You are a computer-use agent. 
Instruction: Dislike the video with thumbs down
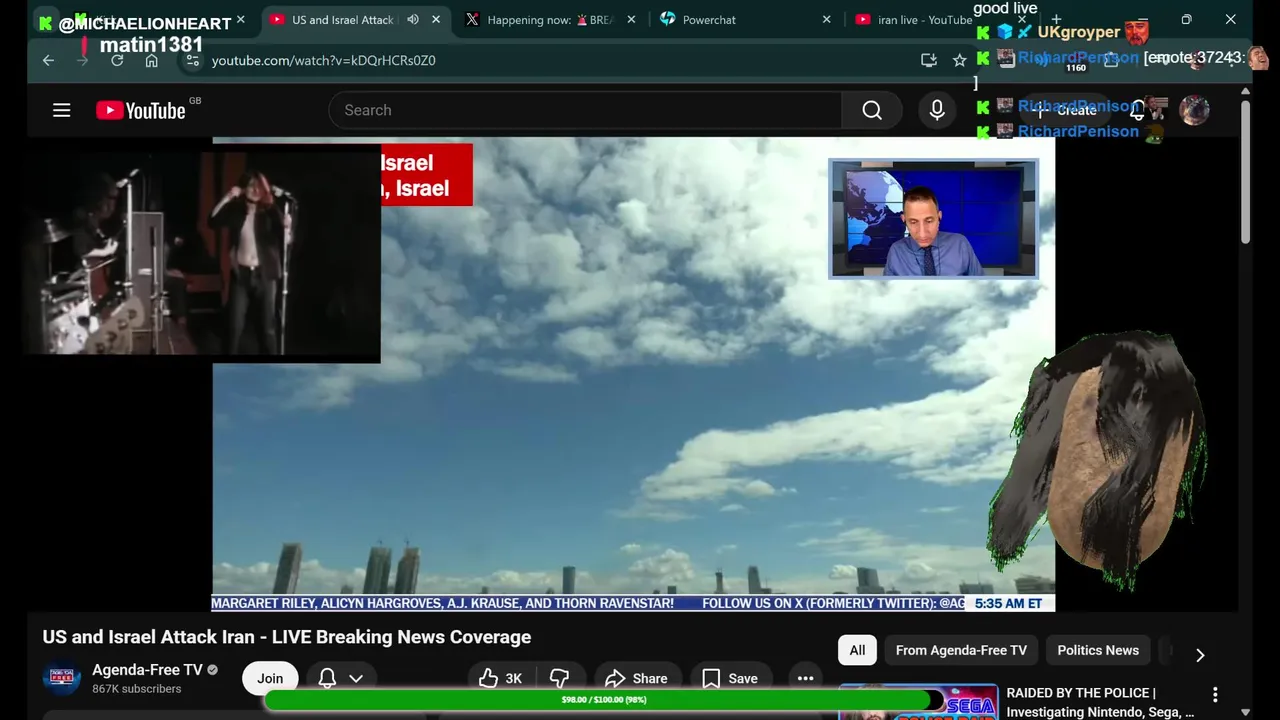(x=560, y=678)
